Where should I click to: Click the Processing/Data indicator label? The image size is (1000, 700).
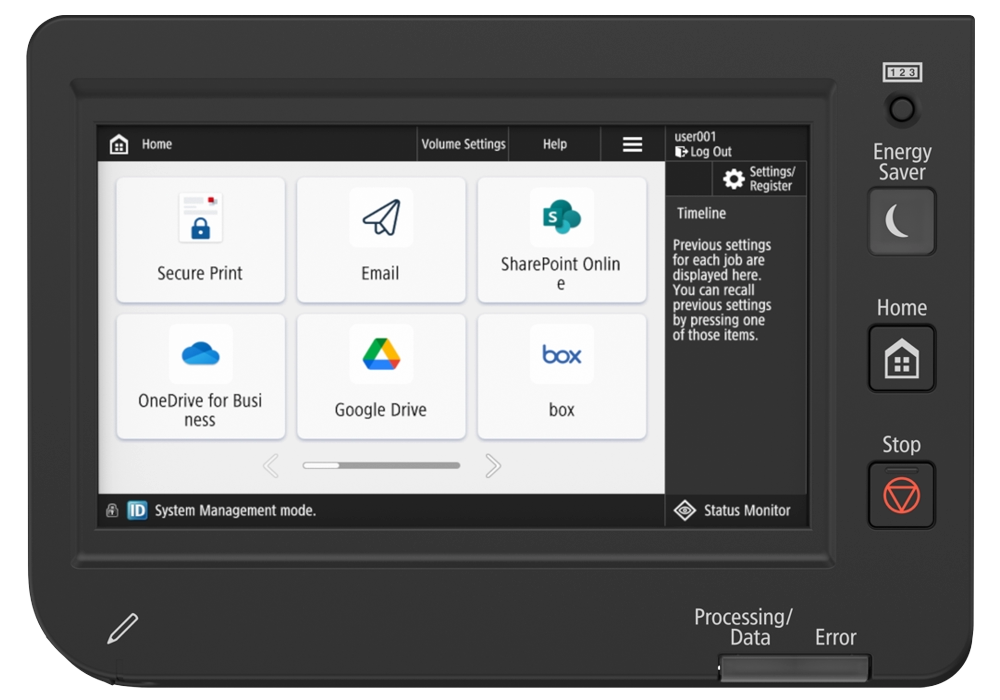coord(743,627)
